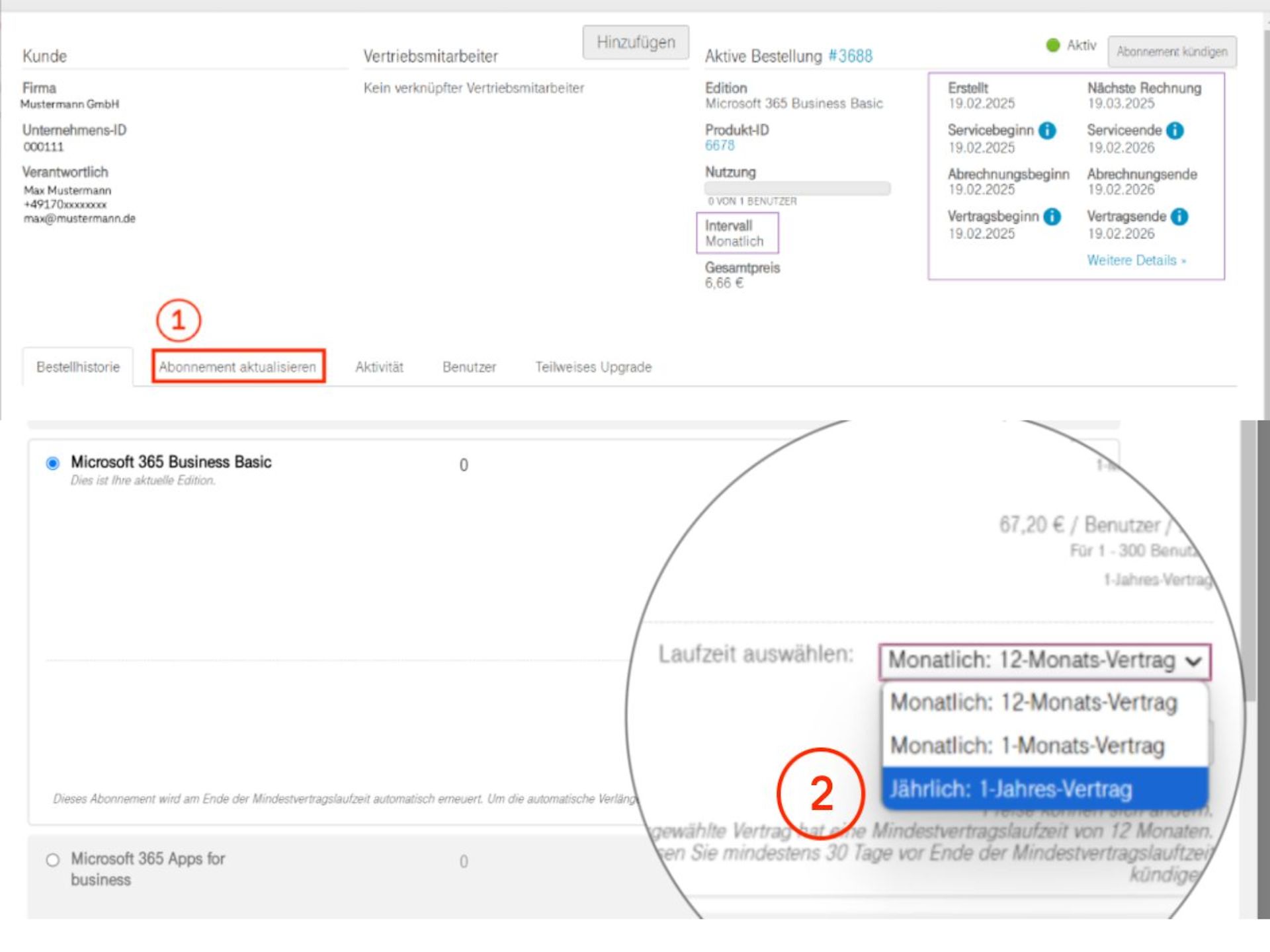Open order number #3688 link
This screenshot has height=952, width=1270.
851,56
